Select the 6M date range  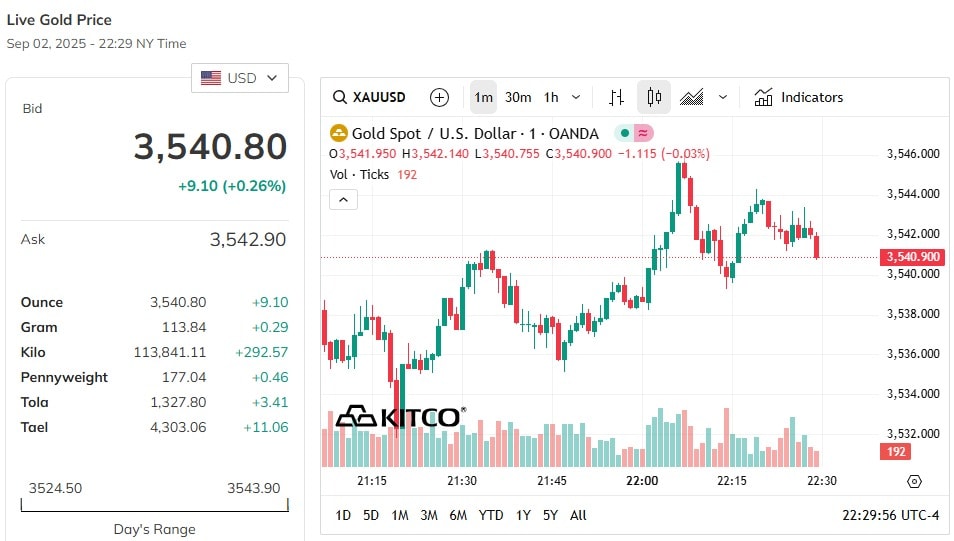(458, 515)
